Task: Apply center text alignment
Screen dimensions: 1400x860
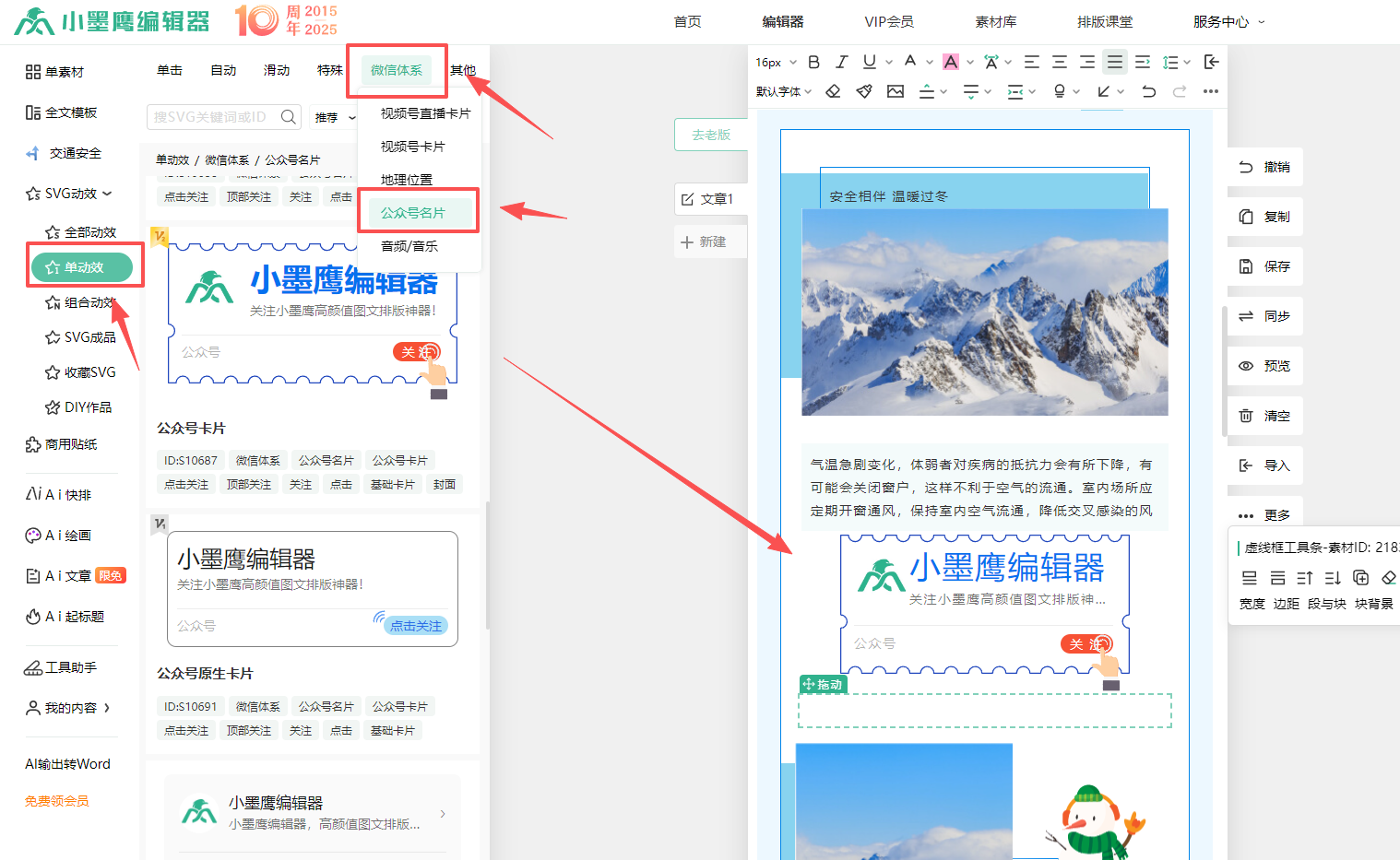Action: click(1060, 62)
